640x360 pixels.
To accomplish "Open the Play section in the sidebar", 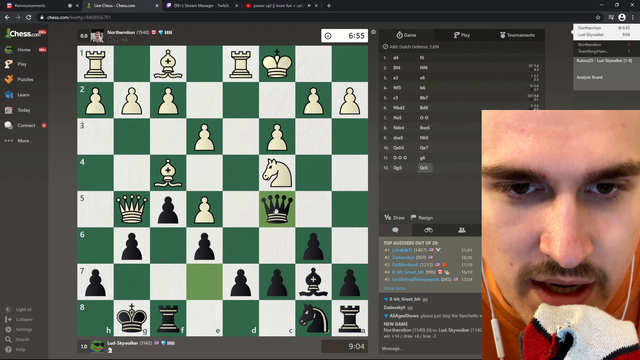I will [22, 64].
